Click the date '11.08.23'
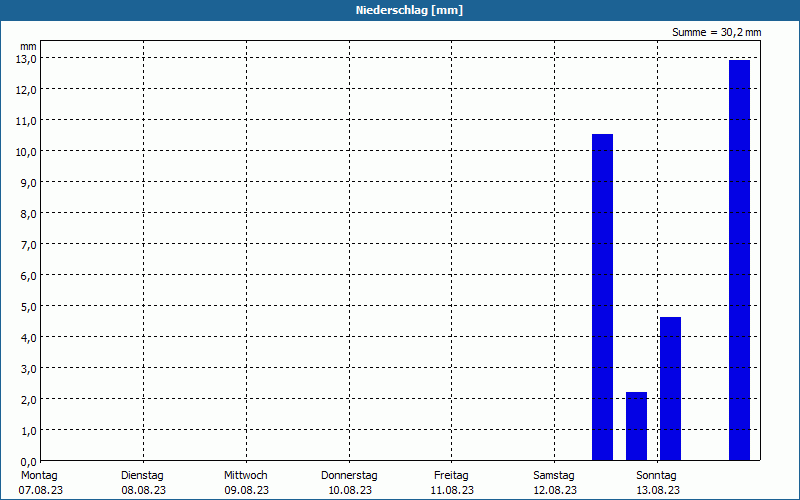This screenshot has width=800, height=500. 452,490
